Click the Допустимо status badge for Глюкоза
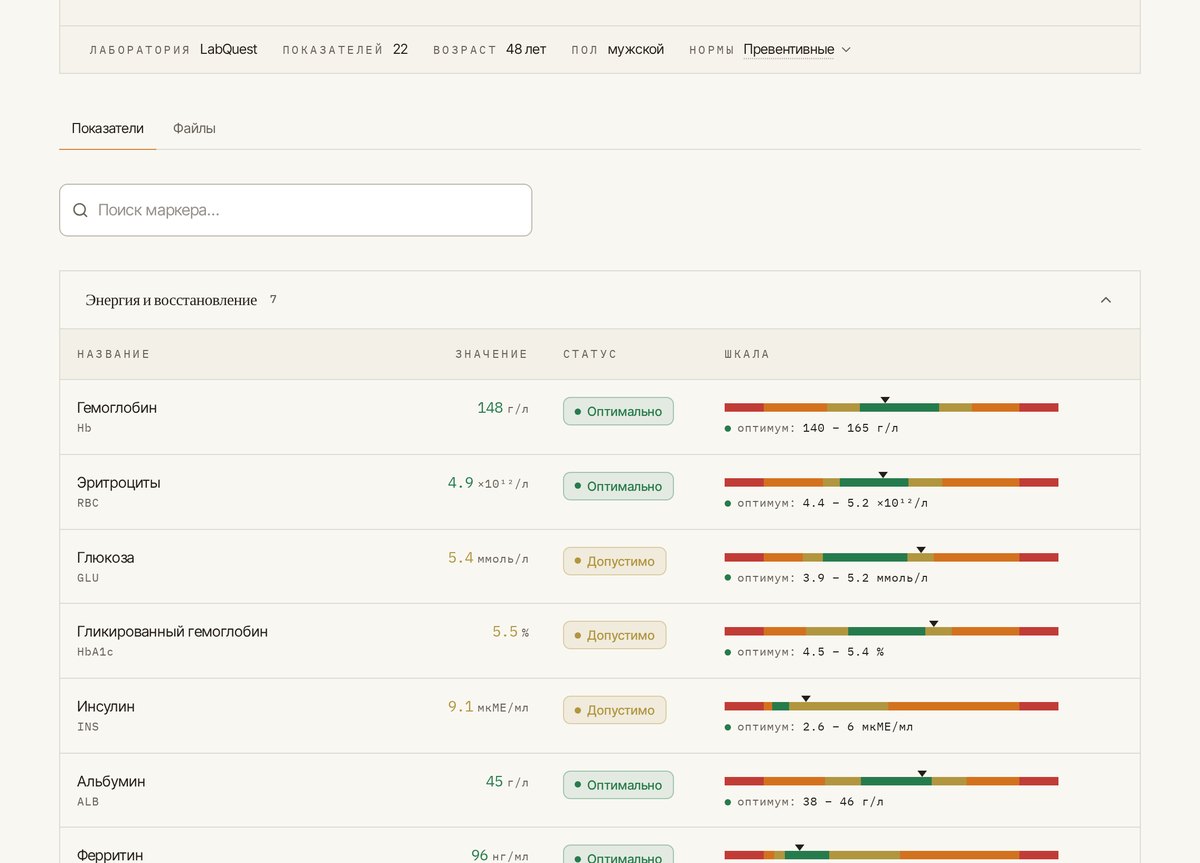Screen dimensions: 1200x863 pyautogui.click(x=614, y=561)
